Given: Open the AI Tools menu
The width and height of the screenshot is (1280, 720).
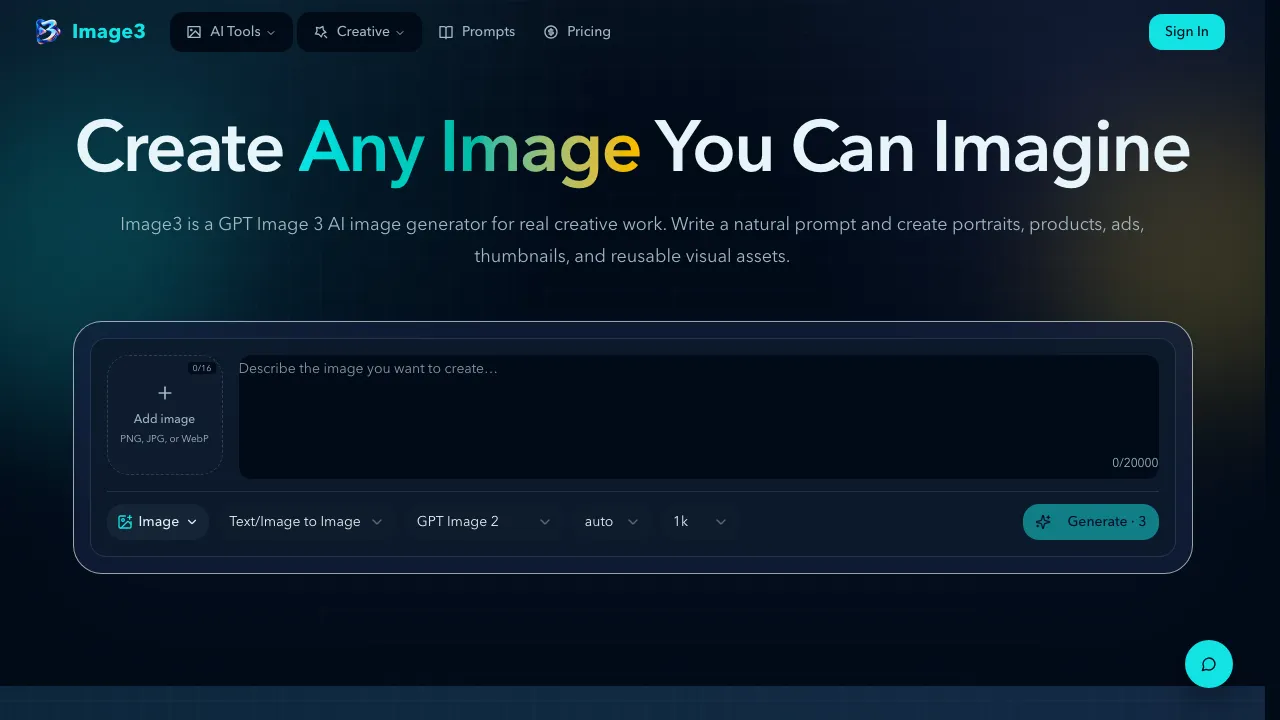Looking at the screenshot, I should pyautogui.click(x=231, y=32).
